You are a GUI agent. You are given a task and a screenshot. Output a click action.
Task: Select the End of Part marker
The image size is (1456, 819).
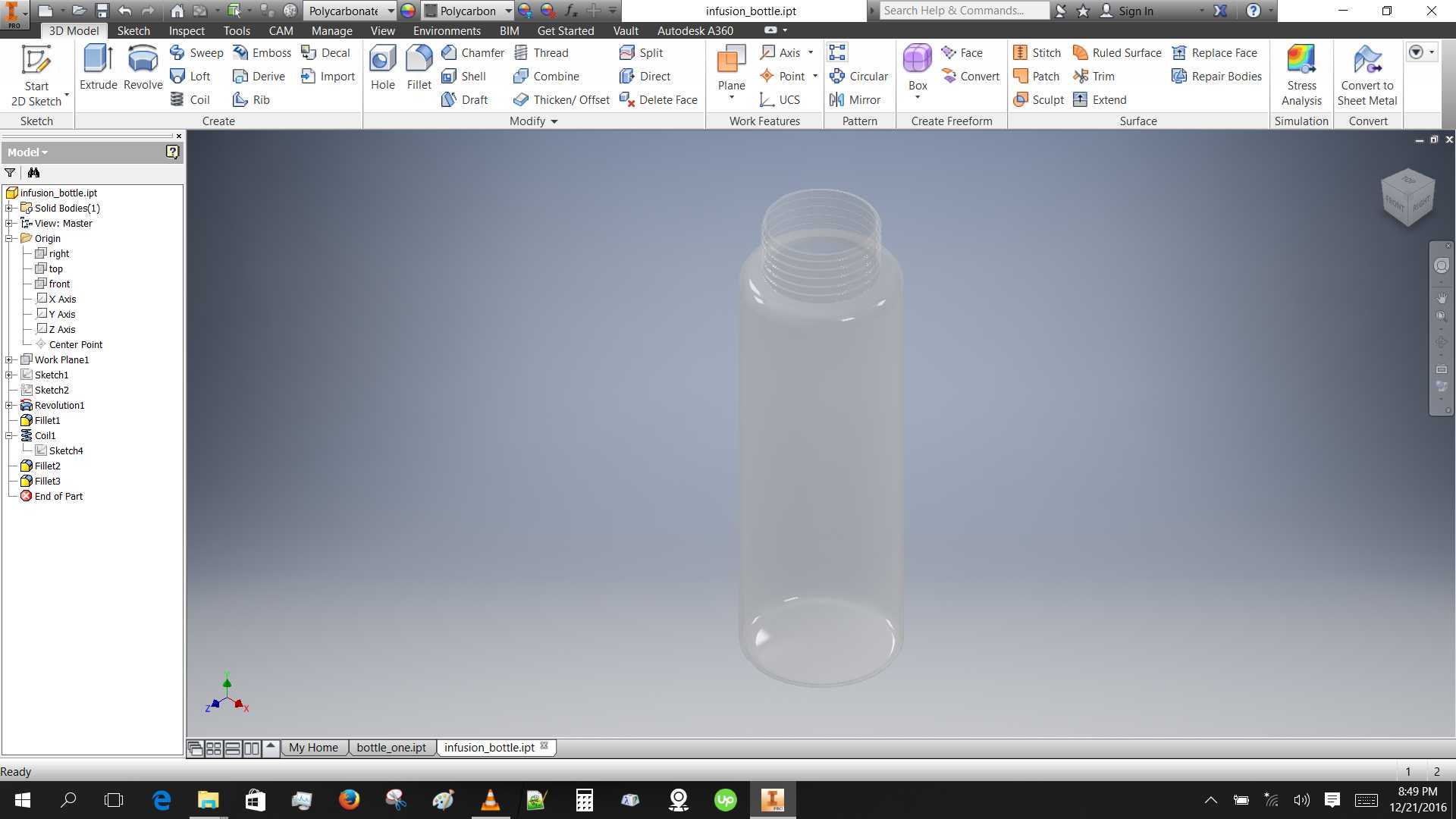58,496
